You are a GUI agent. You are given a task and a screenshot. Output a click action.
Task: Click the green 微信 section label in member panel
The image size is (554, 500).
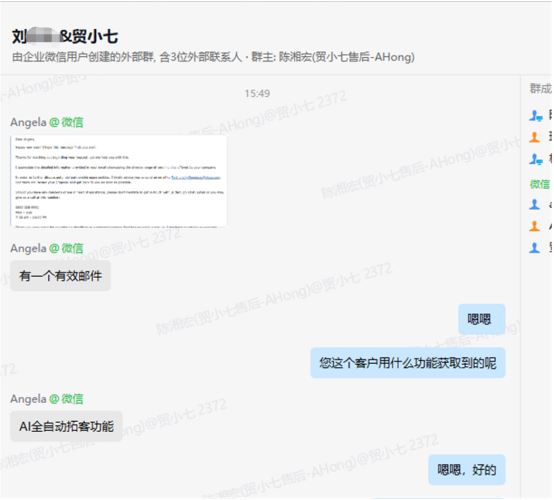(x=540, y=184)
